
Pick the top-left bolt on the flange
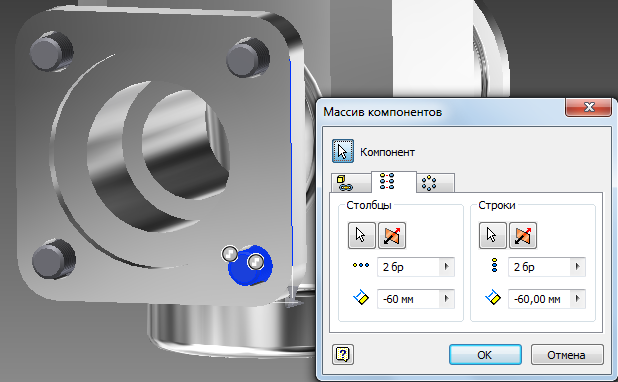[x=51, y=51]
